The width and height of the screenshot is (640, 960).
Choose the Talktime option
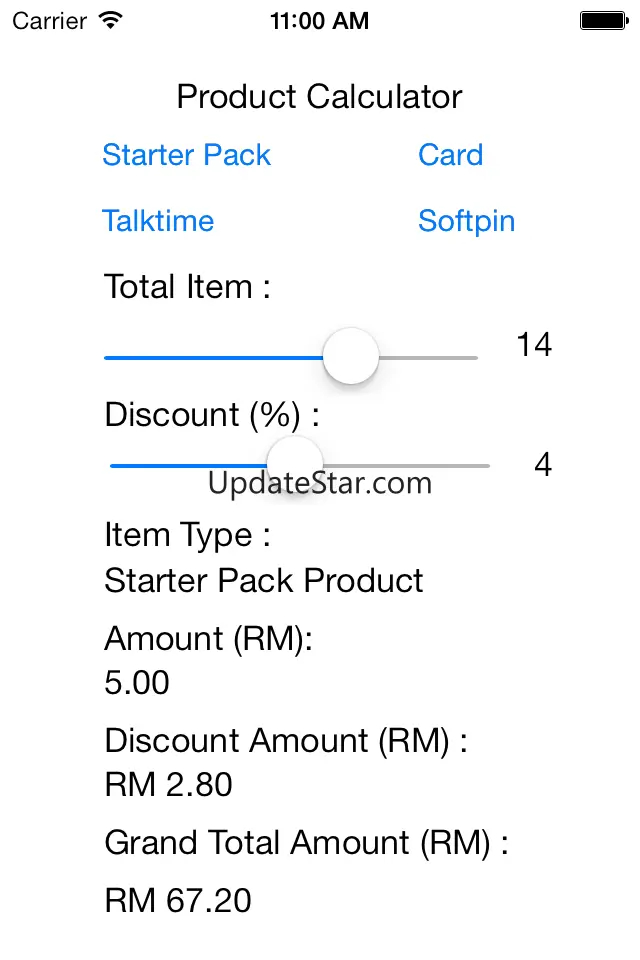point(158,221)
